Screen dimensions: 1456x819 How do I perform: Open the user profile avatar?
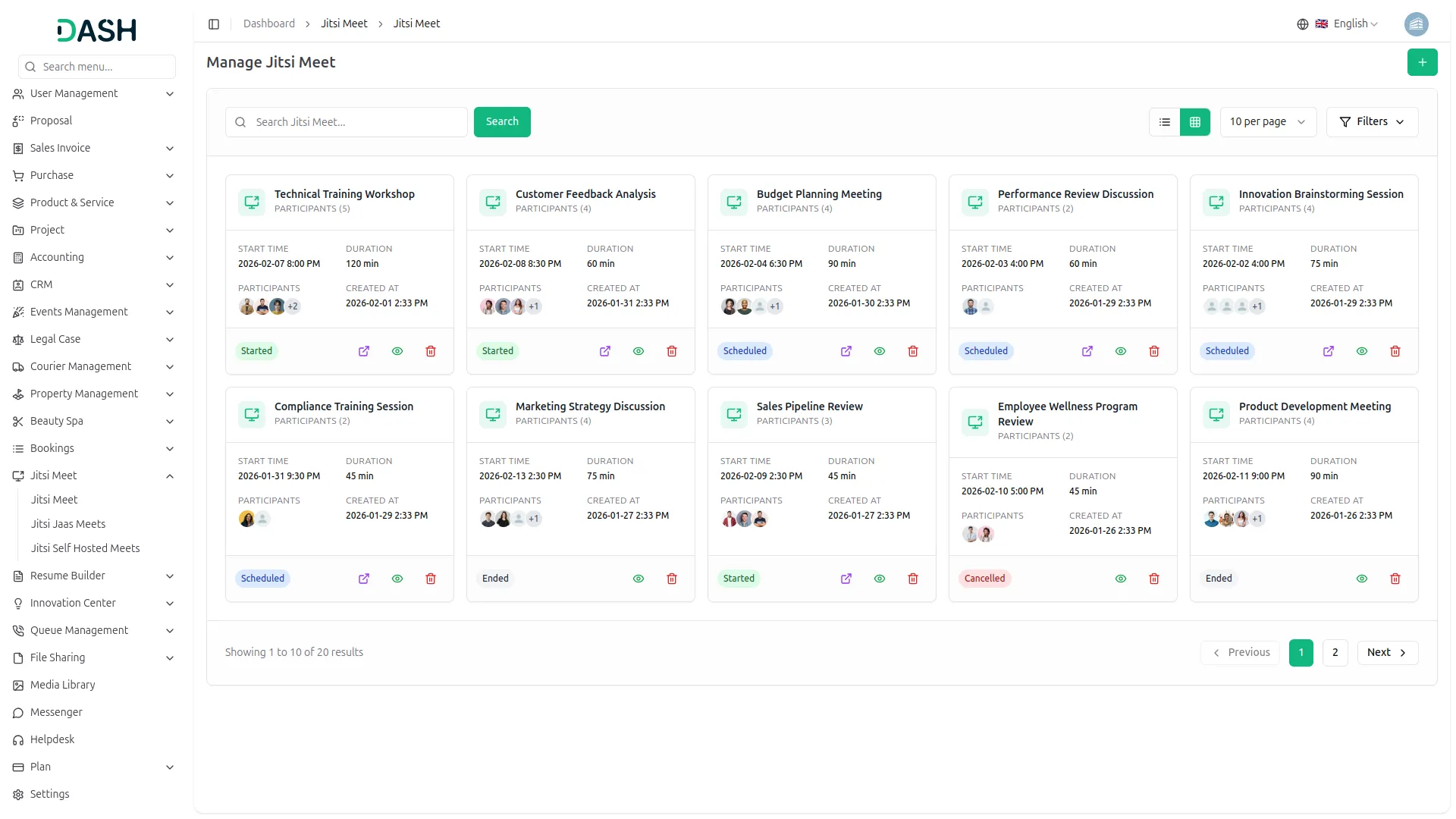(x=1416, y=24)
